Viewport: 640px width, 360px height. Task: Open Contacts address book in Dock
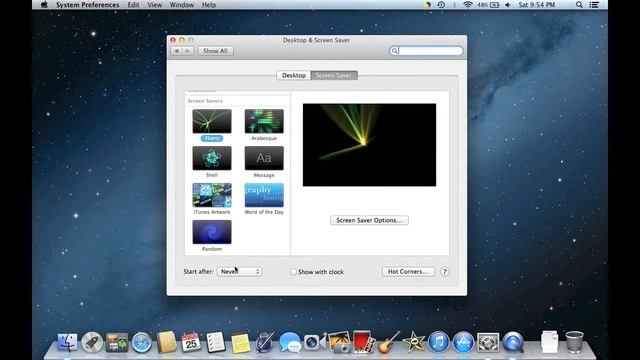(x=166, y=342)
